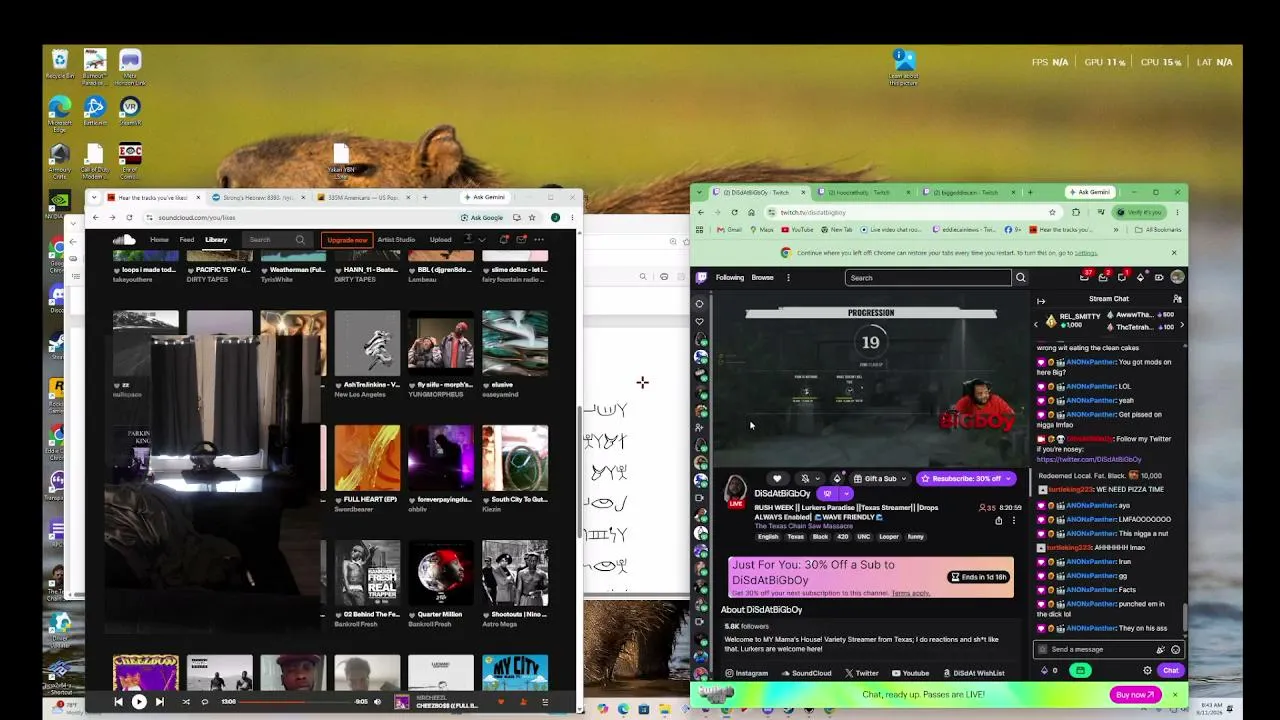Open the Recycle Bin desktop icon
Viewport: 1280px width, 720px height.
60,65
